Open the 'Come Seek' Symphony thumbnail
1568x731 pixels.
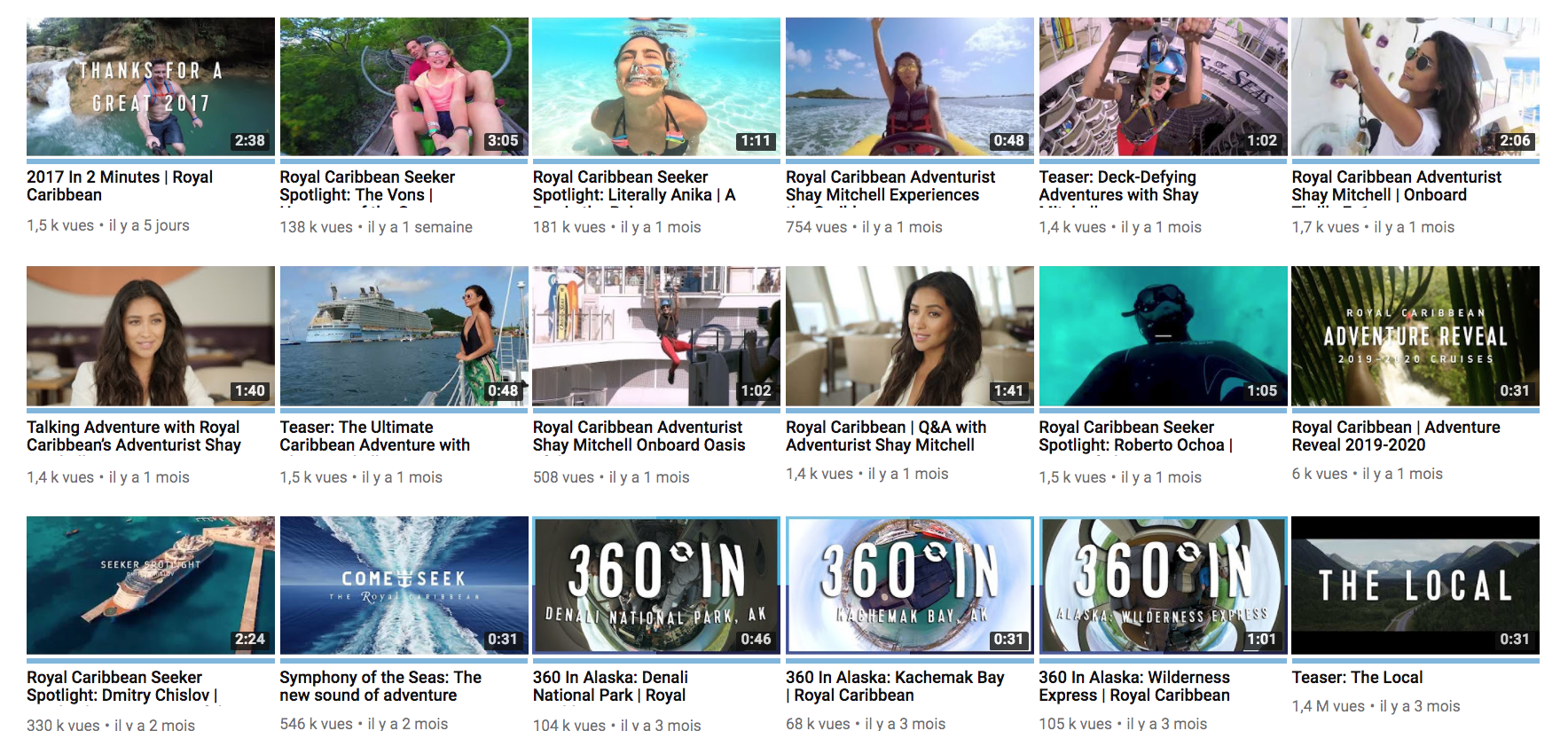click(404, 586)
